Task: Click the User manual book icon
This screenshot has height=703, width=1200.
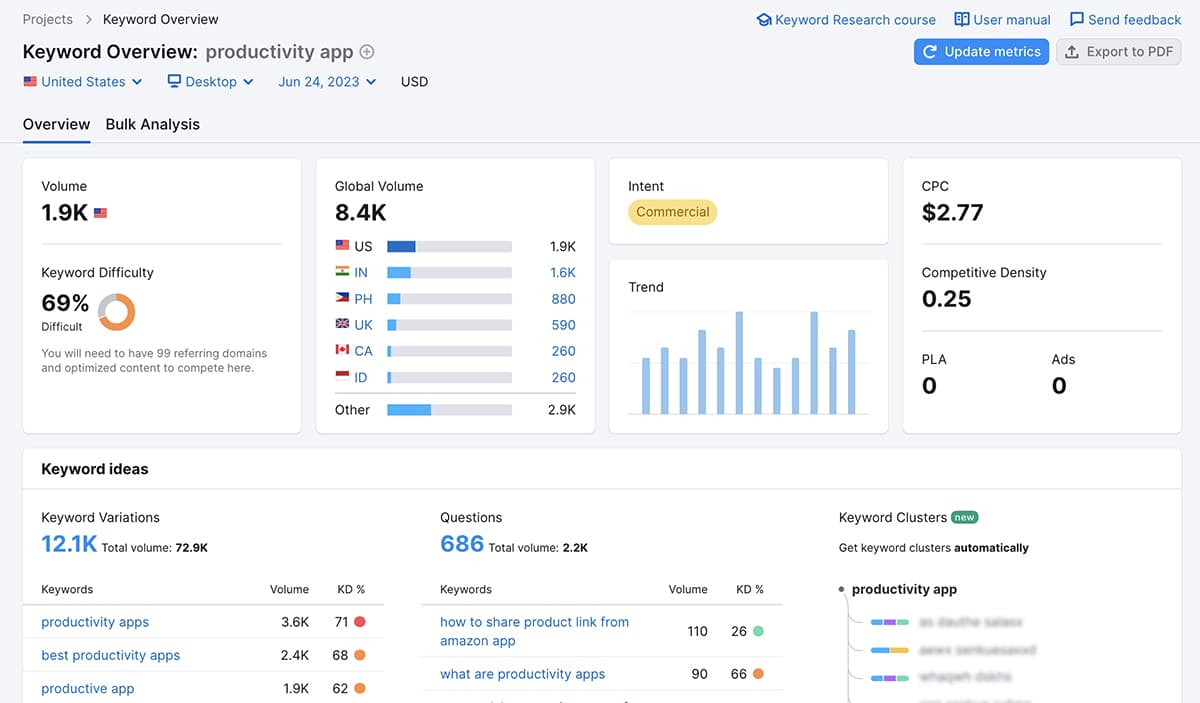Action: pos(962,20)
